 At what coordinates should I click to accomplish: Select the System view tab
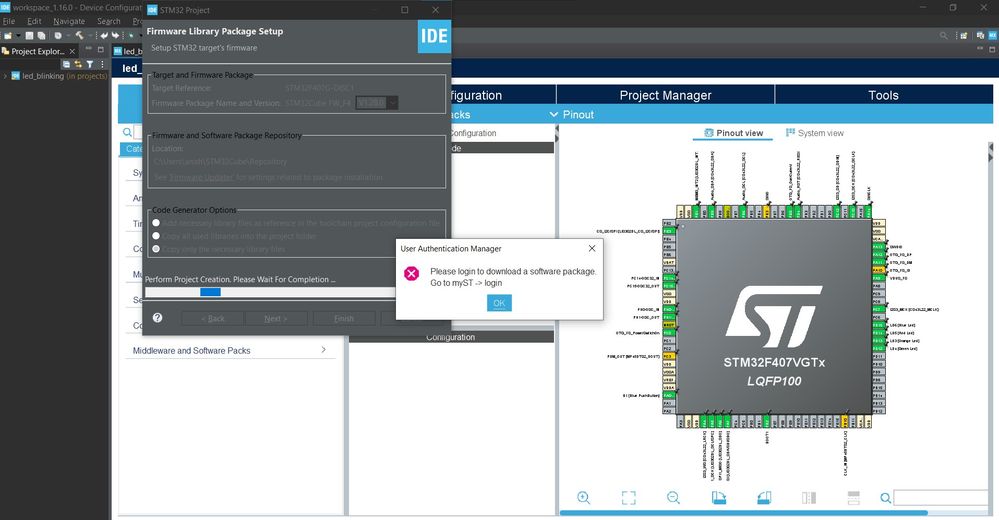pos(815,133)
